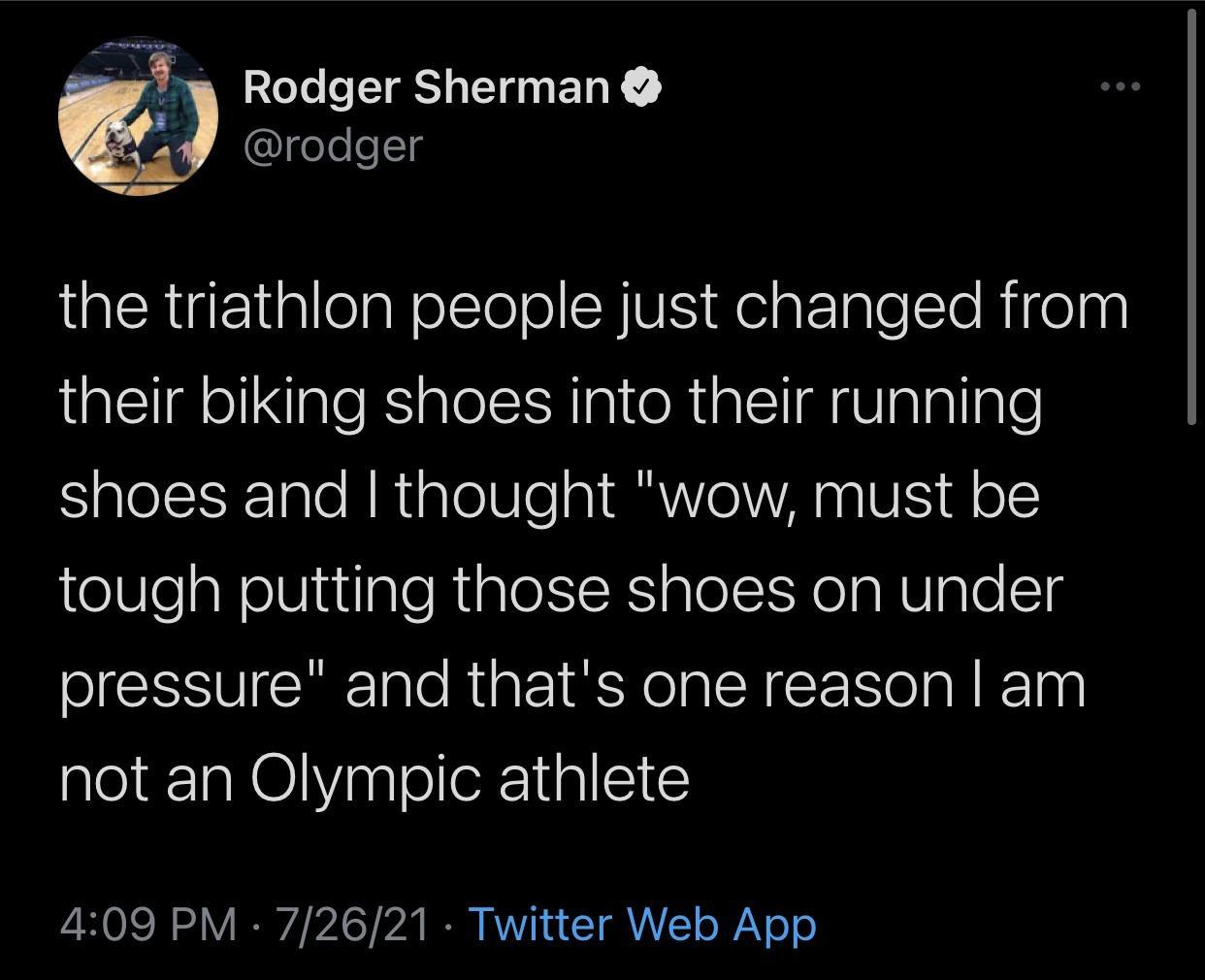Open the three-dot more options menu

[1121, 87]
